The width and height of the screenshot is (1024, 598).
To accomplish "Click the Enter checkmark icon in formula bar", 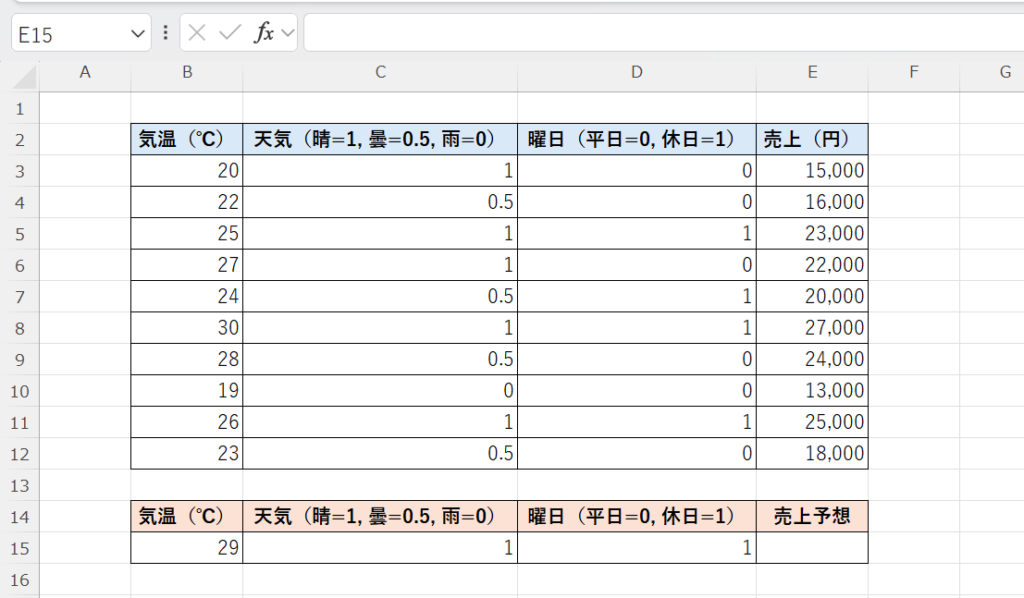I will (x=230, y=33).
